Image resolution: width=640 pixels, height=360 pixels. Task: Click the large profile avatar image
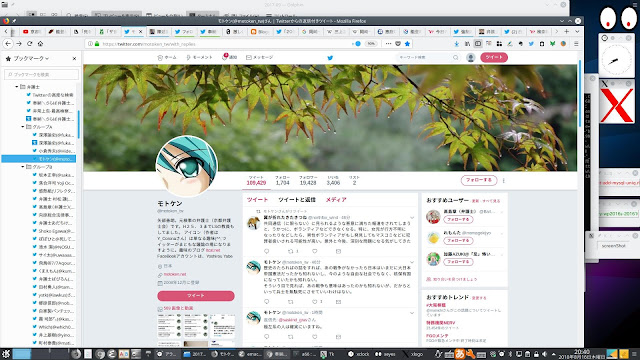click(x=187, y=166)
